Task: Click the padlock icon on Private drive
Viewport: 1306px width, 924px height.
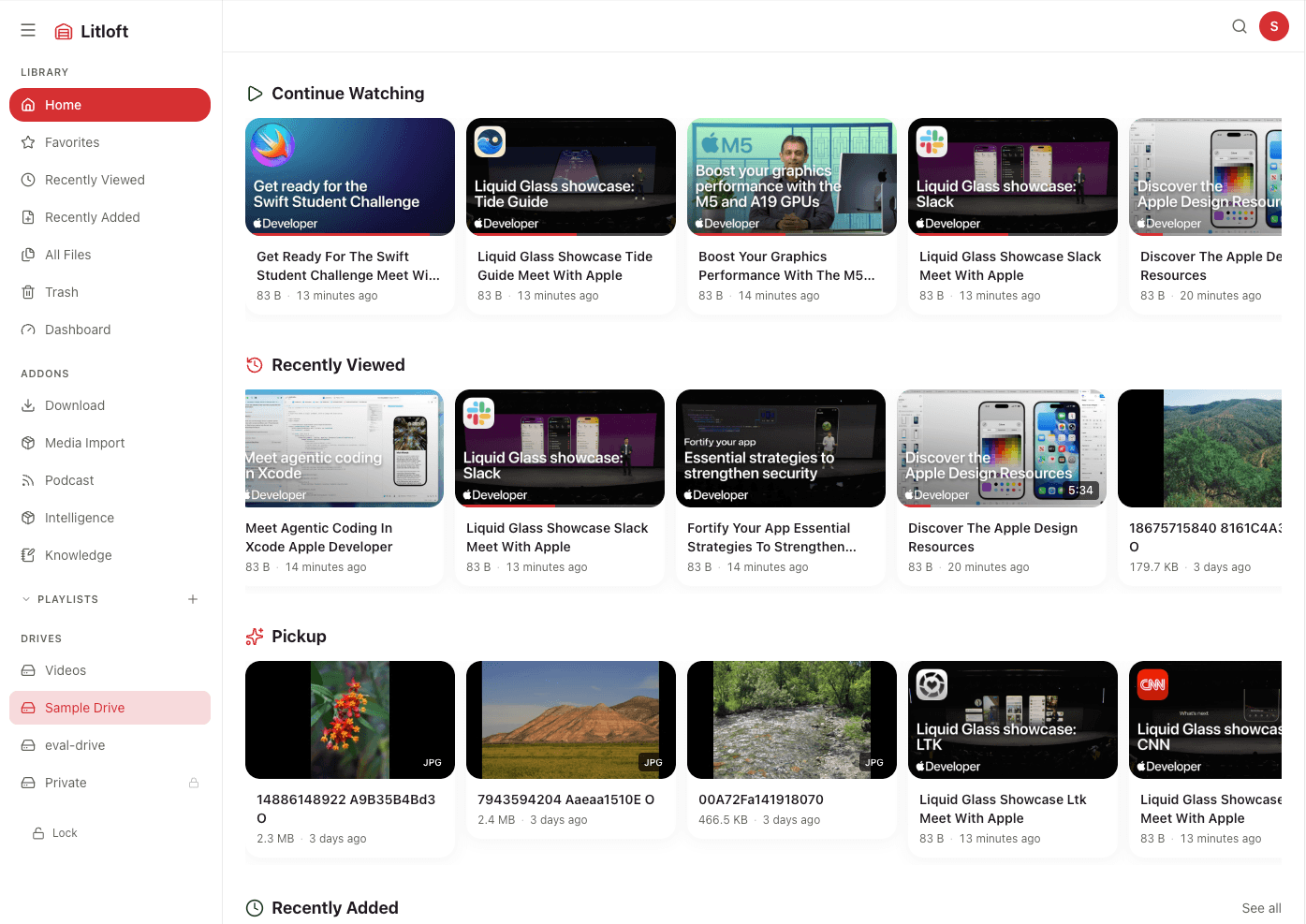Action: (194, 783)
